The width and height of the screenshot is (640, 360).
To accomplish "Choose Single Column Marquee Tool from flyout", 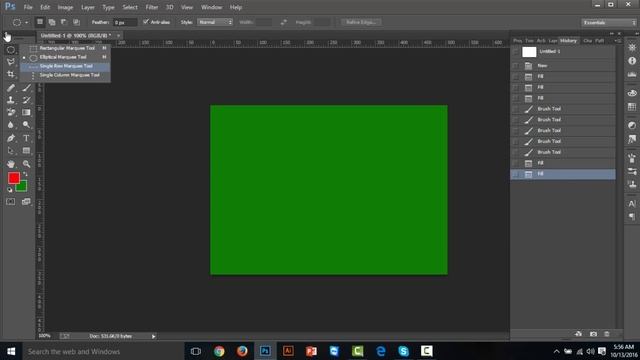I will pos(65,75).
